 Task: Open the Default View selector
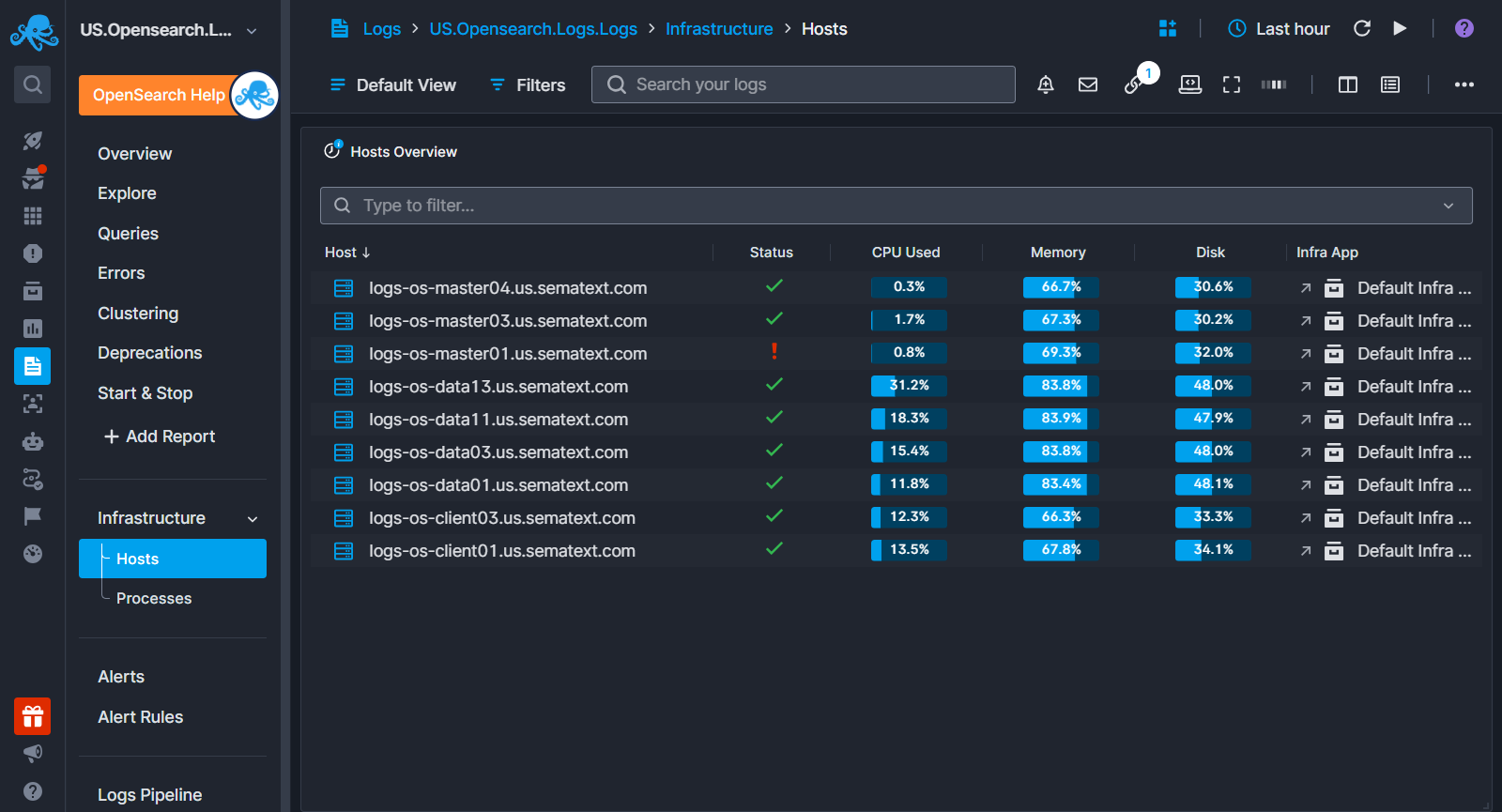392,84
